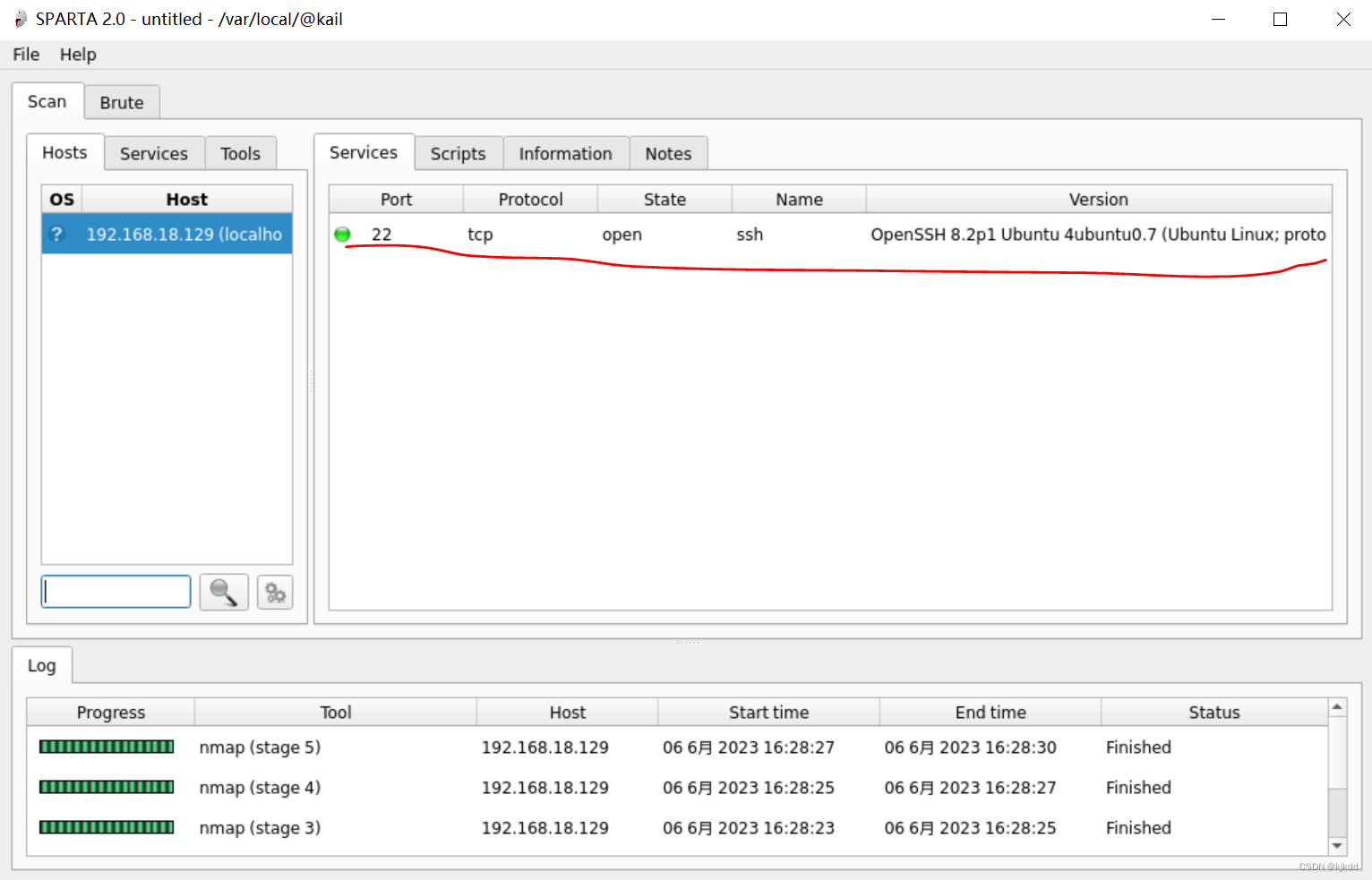
Task: Click Tool column header in log
Action: 336,712
